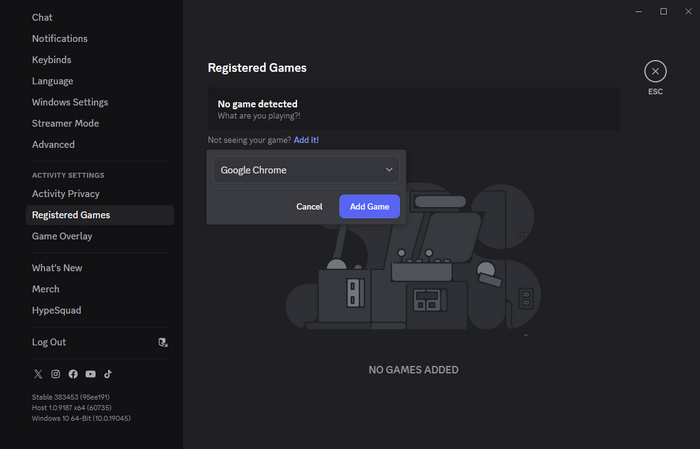This screenshot has height=449, width=700.
Task: Open Discord's YouTube social link
Action: click(x=91, y=374)
